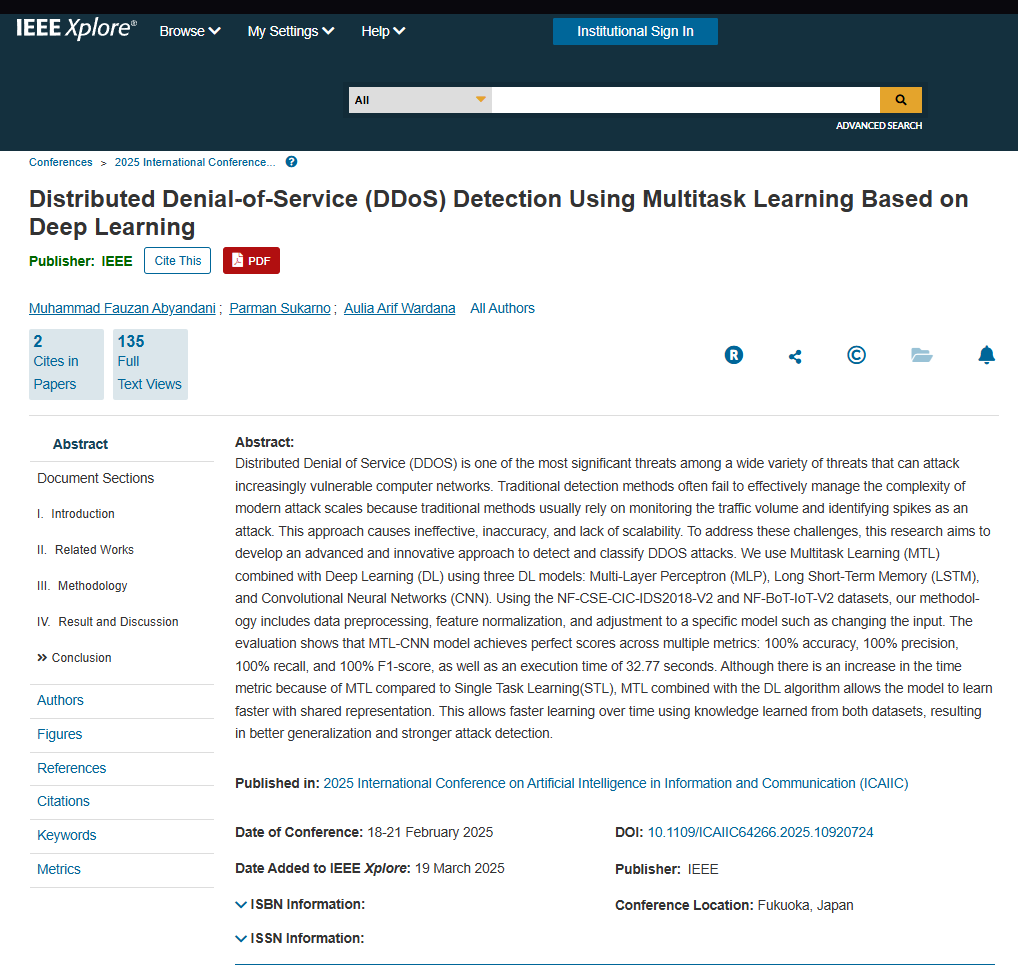Open the Rights and permissions R icon
The width and height of the screenshot is (1018, 975).
734,355
